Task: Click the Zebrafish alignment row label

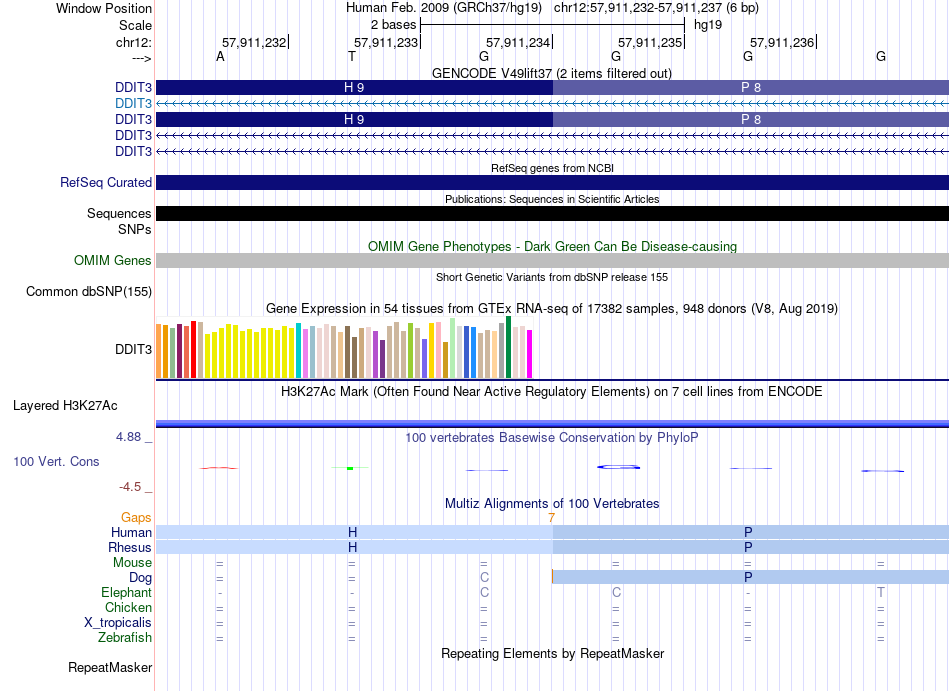Action: [x=125, y=637]
